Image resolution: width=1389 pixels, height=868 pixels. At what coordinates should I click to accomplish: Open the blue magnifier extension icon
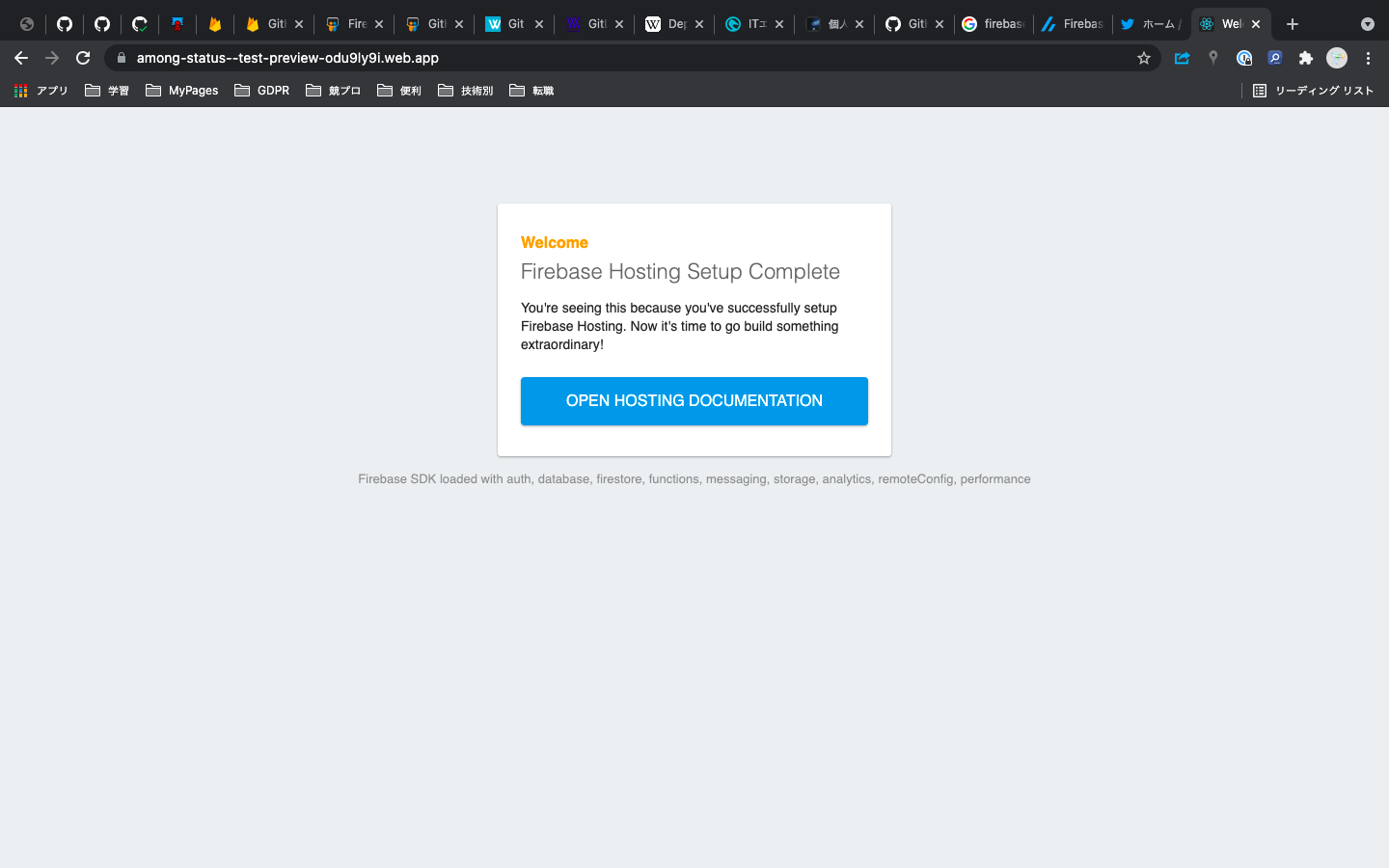[1275, 58]
